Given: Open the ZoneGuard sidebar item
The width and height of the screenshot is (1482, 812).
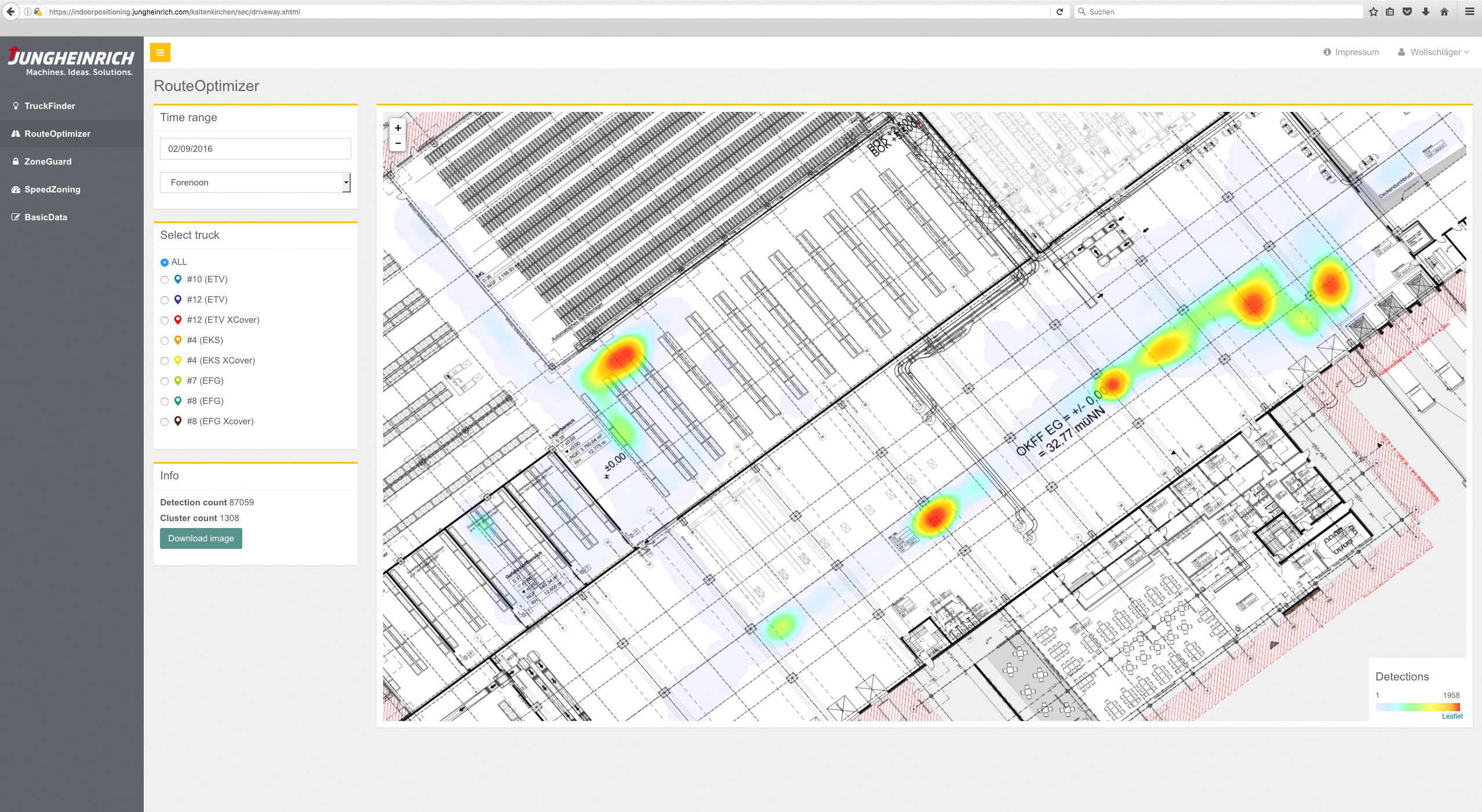Looking at the screenshot, I should click(48, 162).
